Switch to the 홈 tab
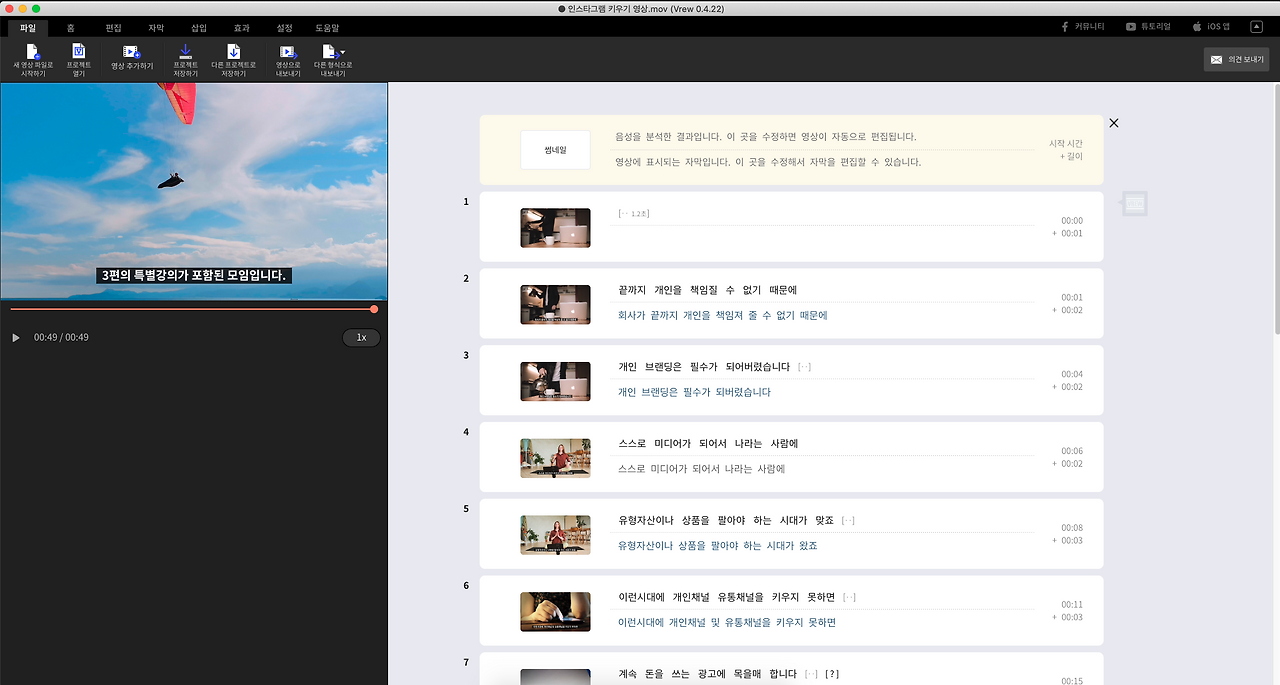Viewport: 1280px width, 685px height. (x=71, y=28)
